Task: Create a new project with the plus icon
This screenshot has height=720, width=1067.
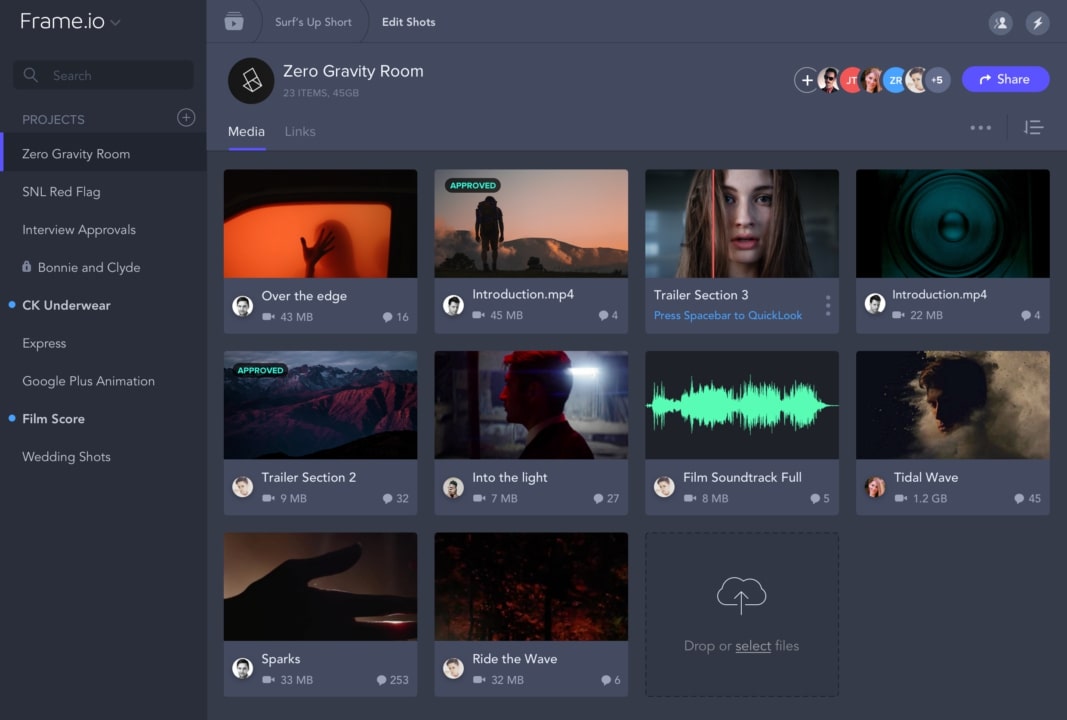Action: point(186,117)
